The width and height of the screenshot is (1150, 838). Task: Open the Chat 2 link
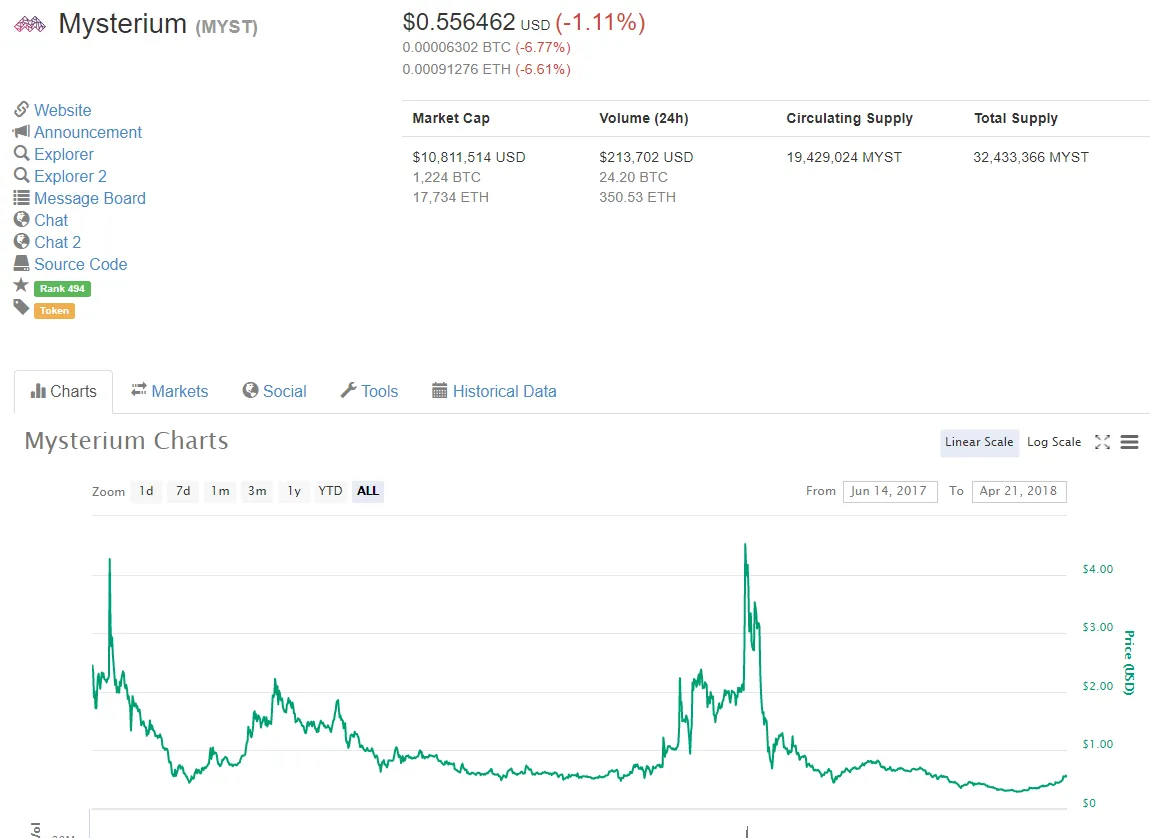coord(57,242)
